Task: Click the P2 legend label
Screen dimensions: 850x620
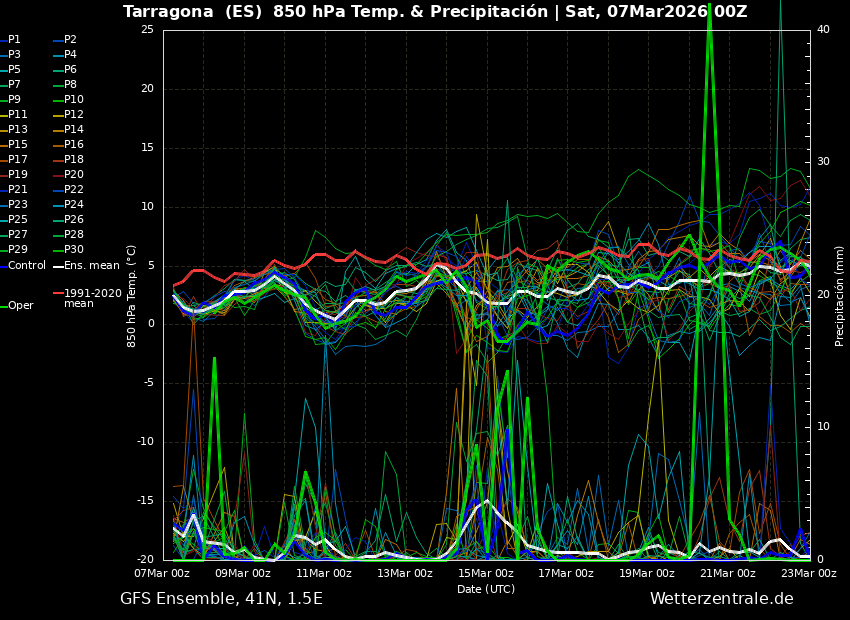Action: tap(70, 40)
